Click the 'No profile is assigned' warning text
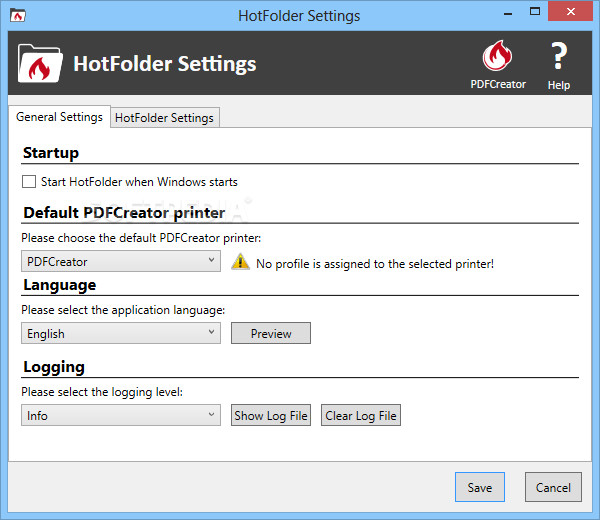 point(375,264)
